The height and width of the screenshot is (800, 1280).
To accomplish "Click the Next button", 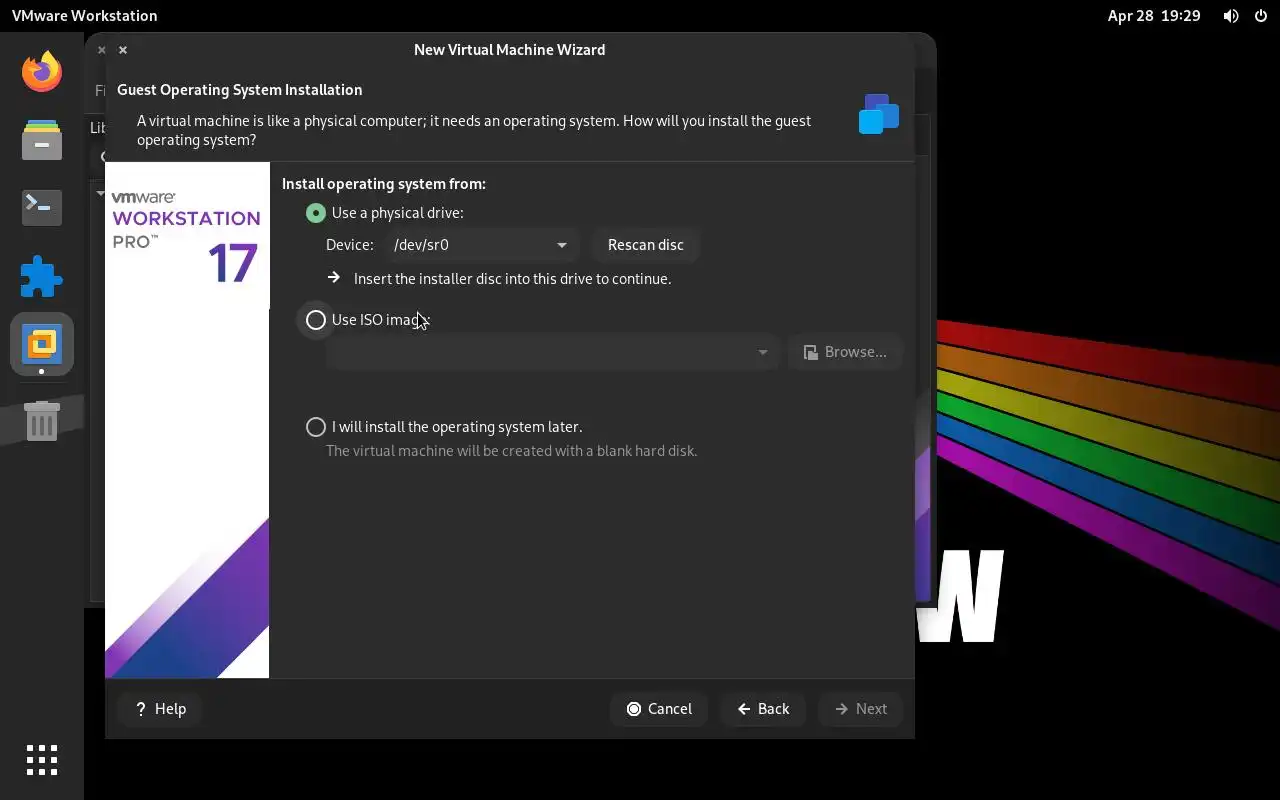I will (x=860, y=709).
